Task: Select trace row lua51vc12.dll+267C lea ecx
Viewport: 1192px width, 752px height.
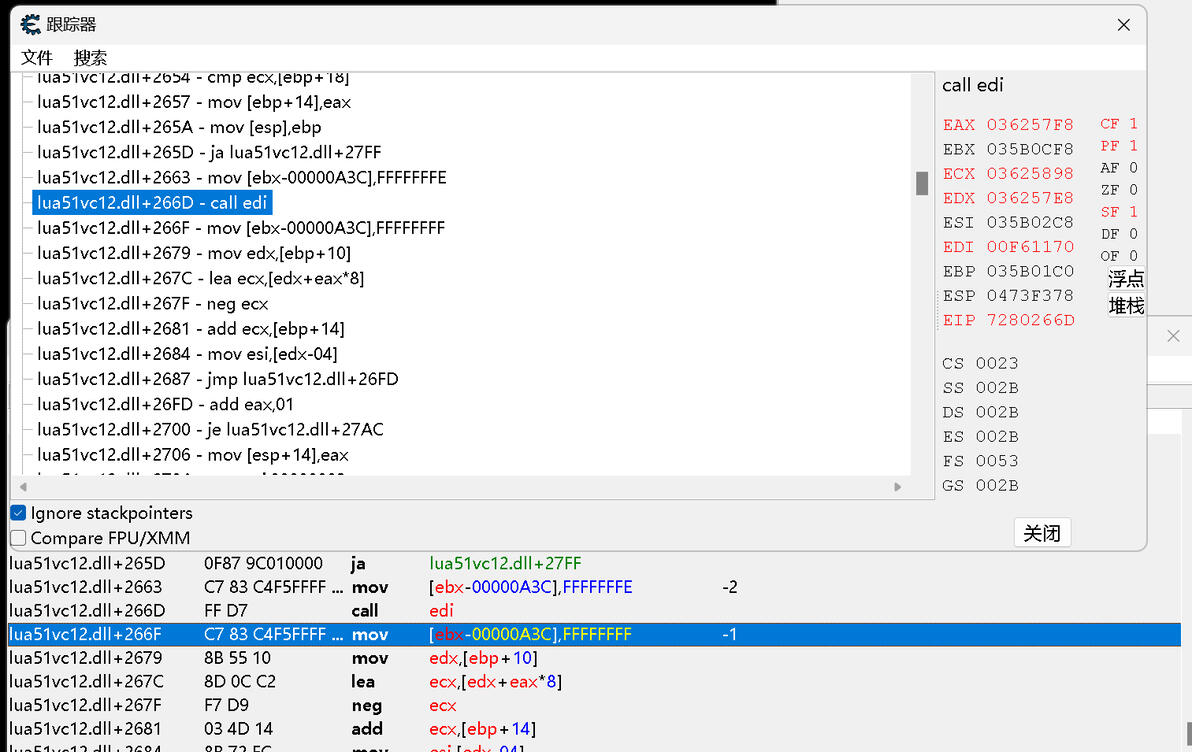Action: point(201,278)
